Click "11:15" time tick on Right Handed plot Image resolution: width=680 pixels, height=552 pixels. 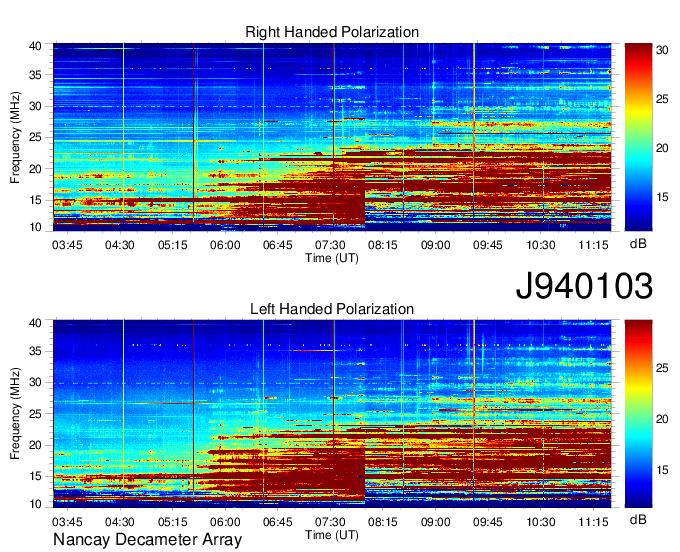coord(594,245)
